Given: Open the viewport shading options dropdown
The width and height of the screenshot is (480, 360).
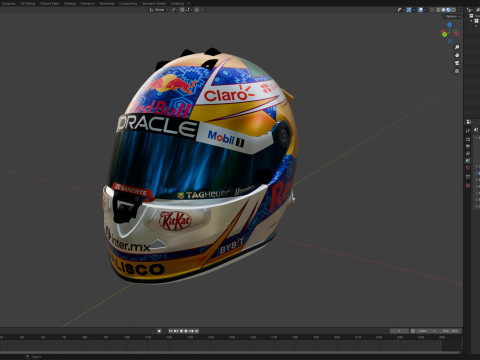Looking at the screenshot, I should pyautogui.click(x=459, y=10).
